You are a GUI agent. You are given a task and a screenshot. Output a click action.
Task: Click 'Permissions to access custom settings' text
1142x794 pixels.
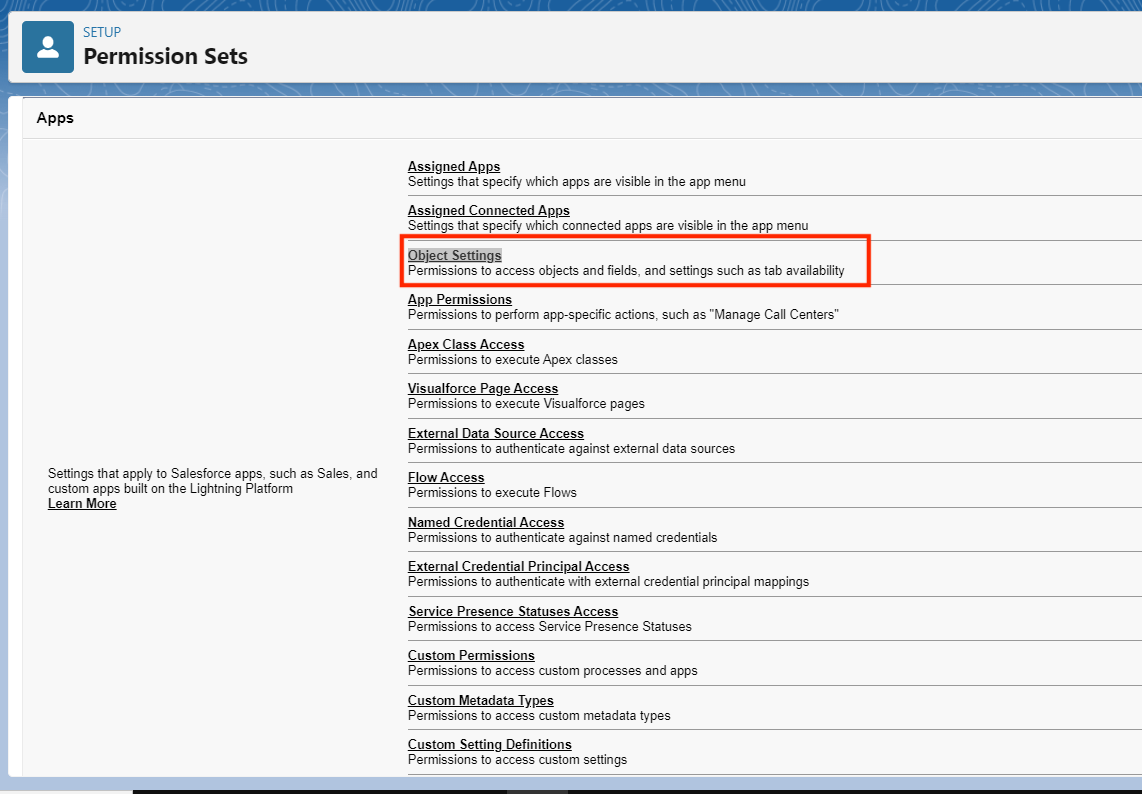pyautogui.click(x=517, y=759)
